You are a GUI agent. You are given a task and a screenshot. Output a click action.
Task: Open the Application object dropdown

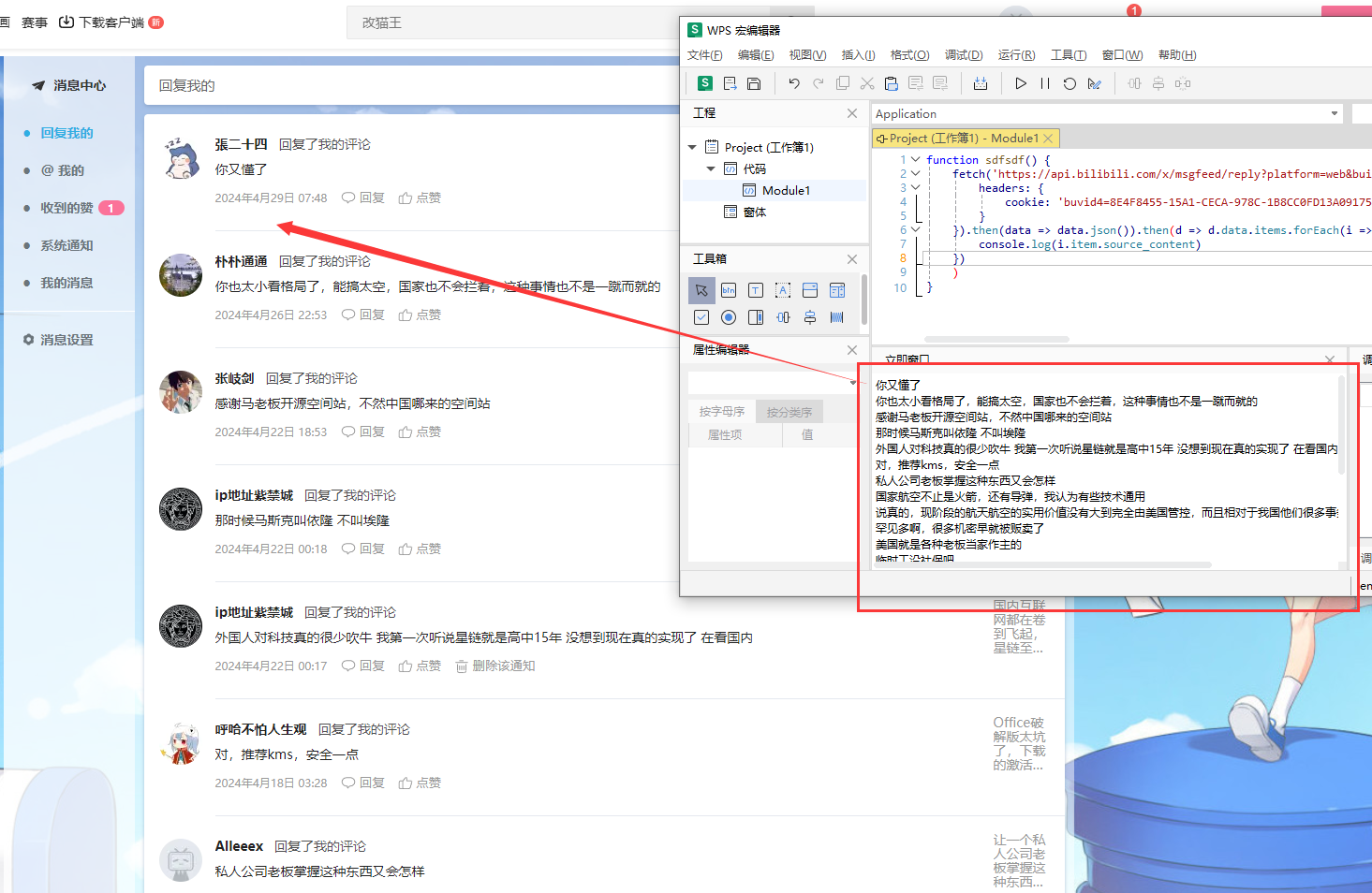coord(1335,113)
